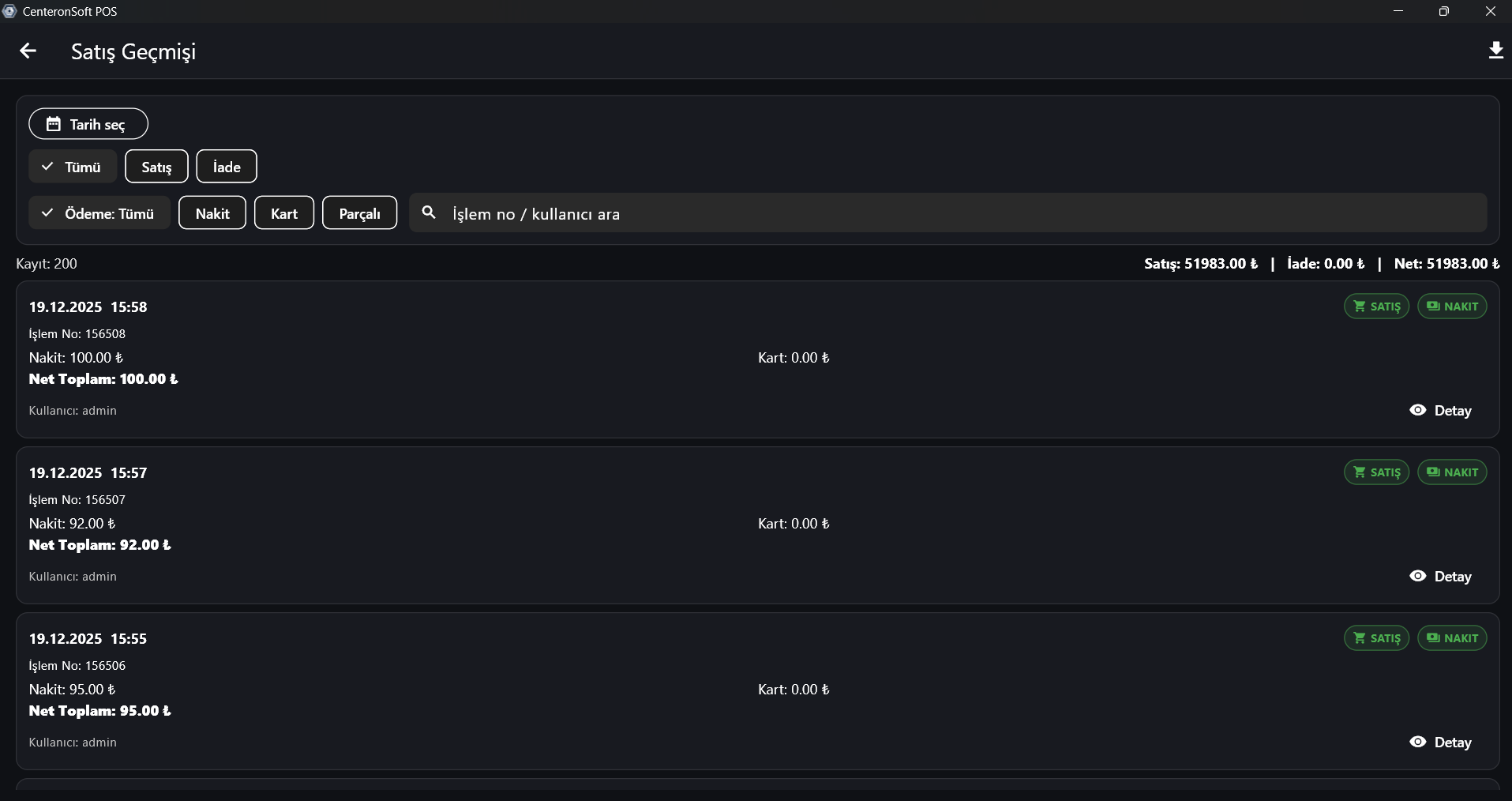Click the SATIŞ cart badge on transaction 156508
Viewport: 1512px width, 801px height.
pos(1376,306)
